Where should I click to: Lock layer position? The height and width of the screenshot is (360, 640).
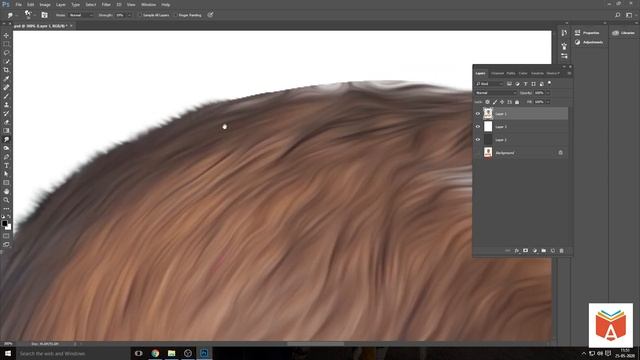[502, 102]
